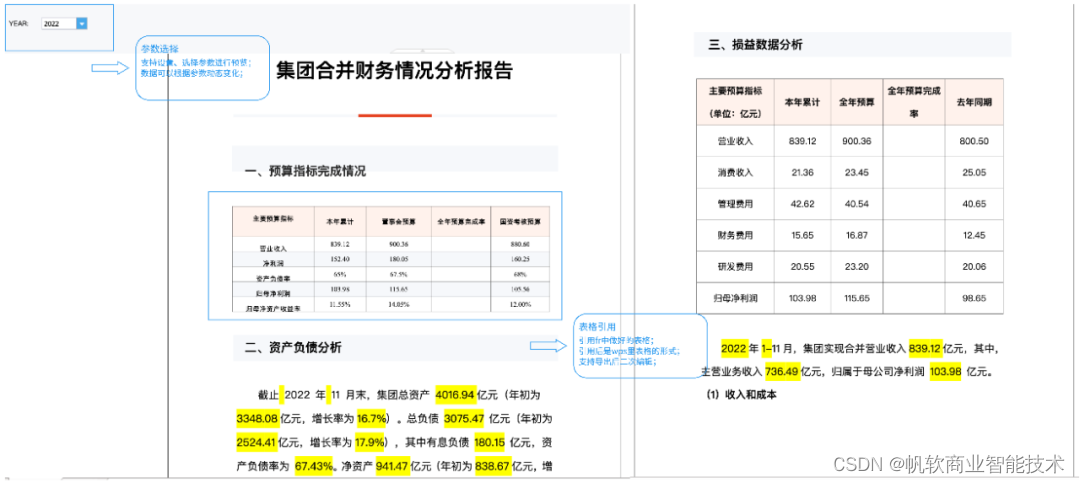Click the 归母净资产收益率 row label
The image size is (1080, 483).
click(273, 307)
